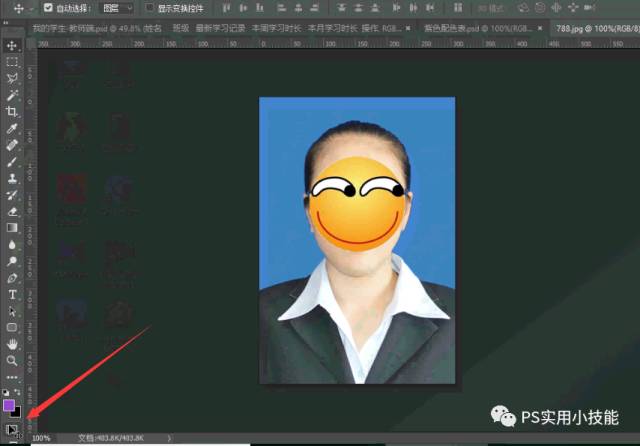Align horizontal centers in options bar
The image size is (640, 446).
pyautogui.click(x=298, y=8)
